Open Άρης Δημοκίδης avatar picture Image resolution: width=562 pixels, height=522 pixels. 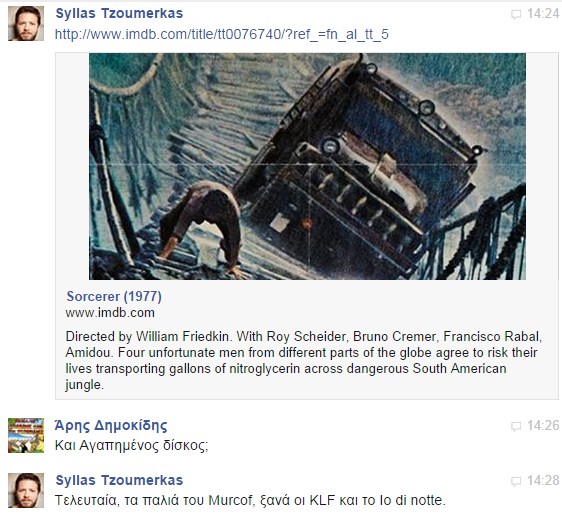pos(26,435)
